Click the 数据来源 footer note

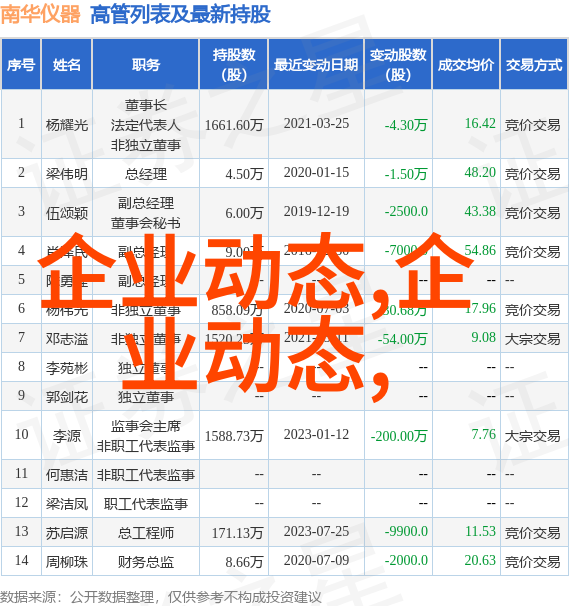(160, 597)
